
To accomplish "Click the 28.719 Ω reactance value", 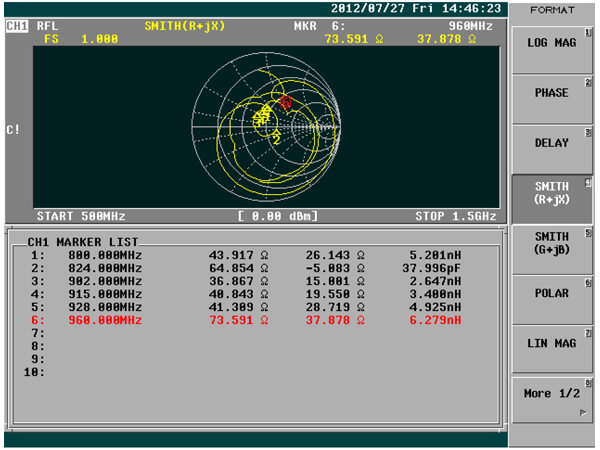I will 335,307.
